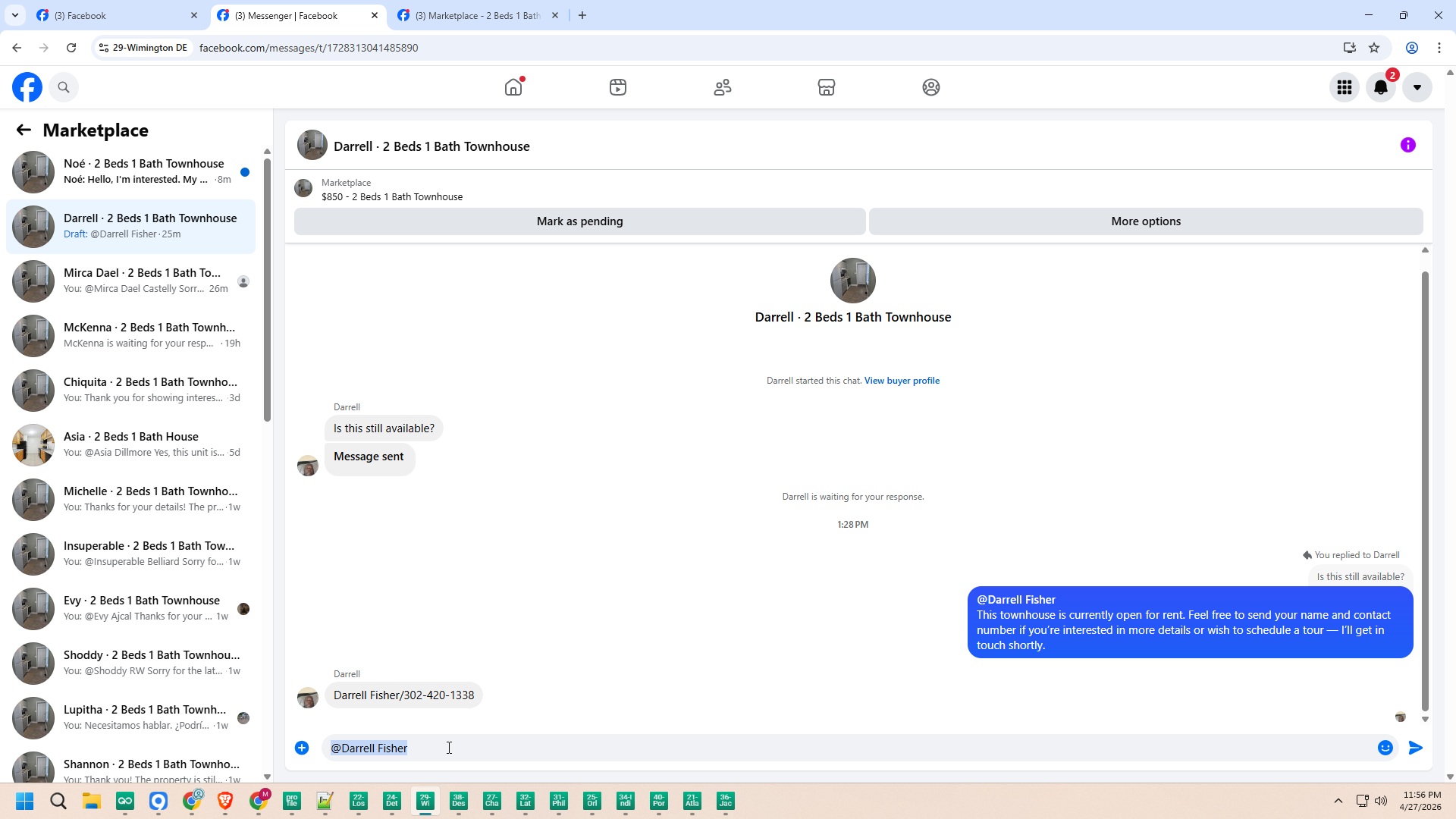The height and width of the screenshot is (819, 1456).
Task: Open McKenna's conversation
Action: tap(131, 335)
